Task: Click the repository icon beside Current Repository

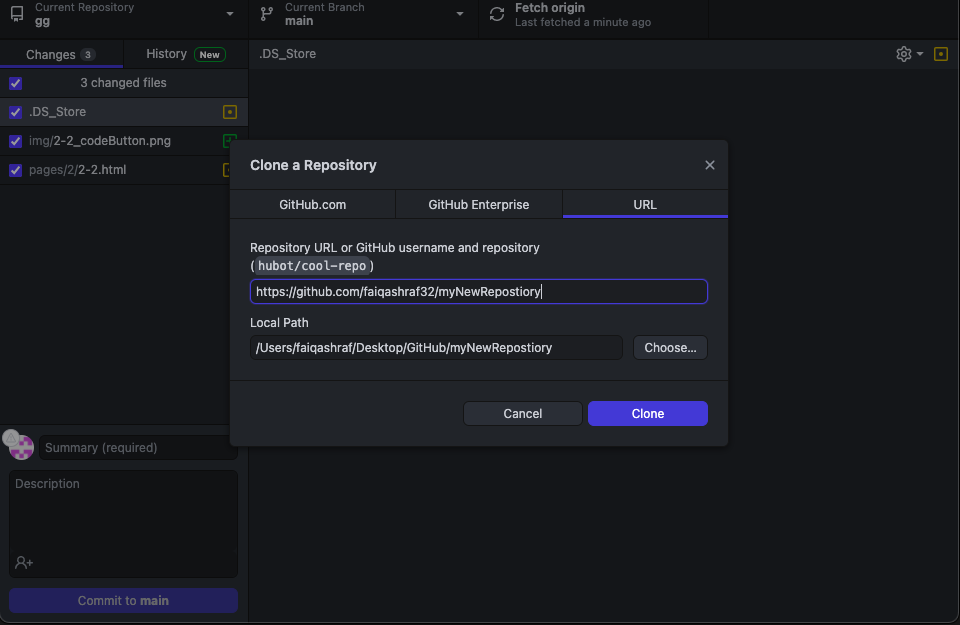Action: 17,13
